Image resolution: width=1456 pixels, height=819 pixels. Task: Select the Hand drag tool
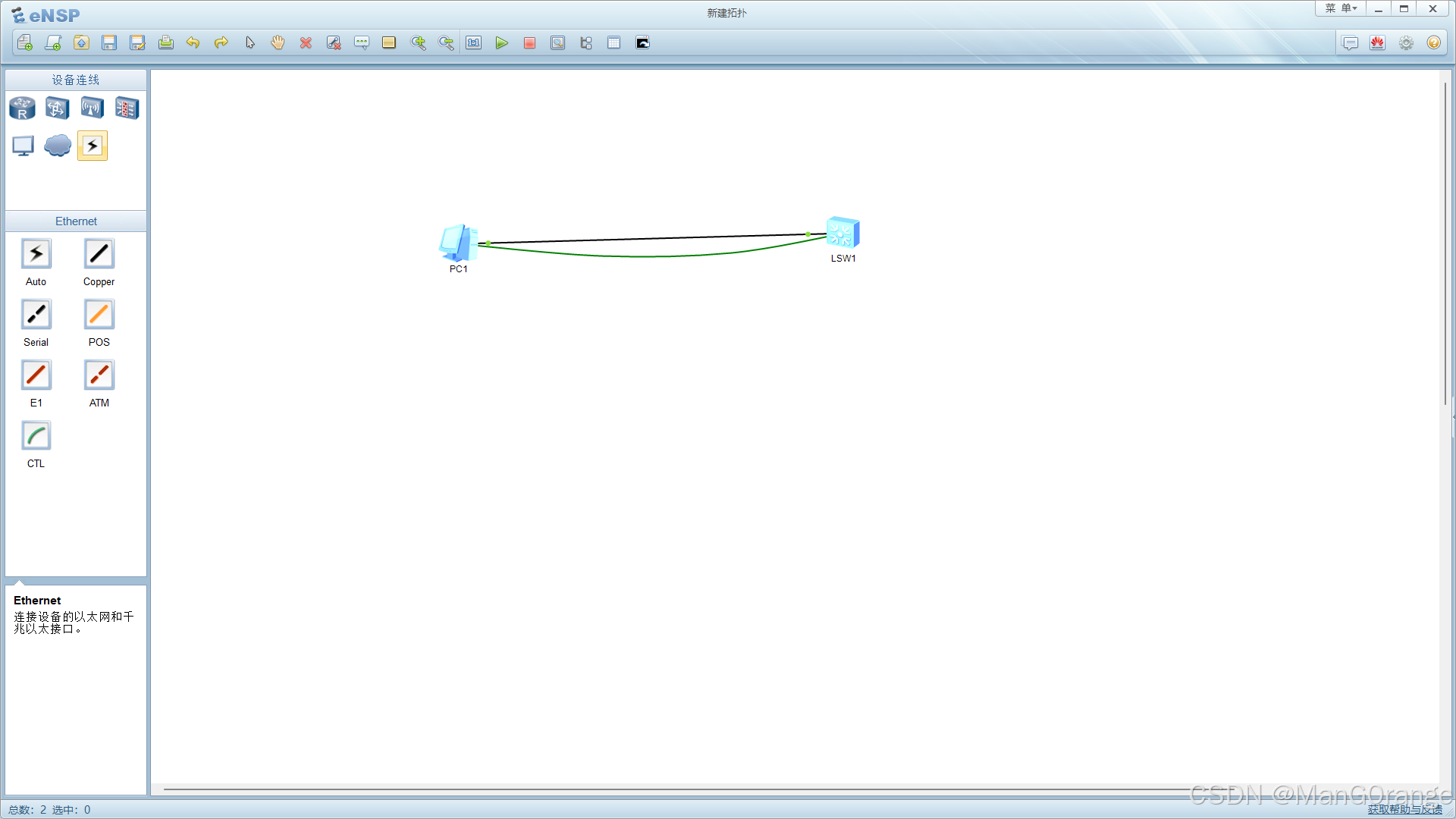[x=278, y=43]
